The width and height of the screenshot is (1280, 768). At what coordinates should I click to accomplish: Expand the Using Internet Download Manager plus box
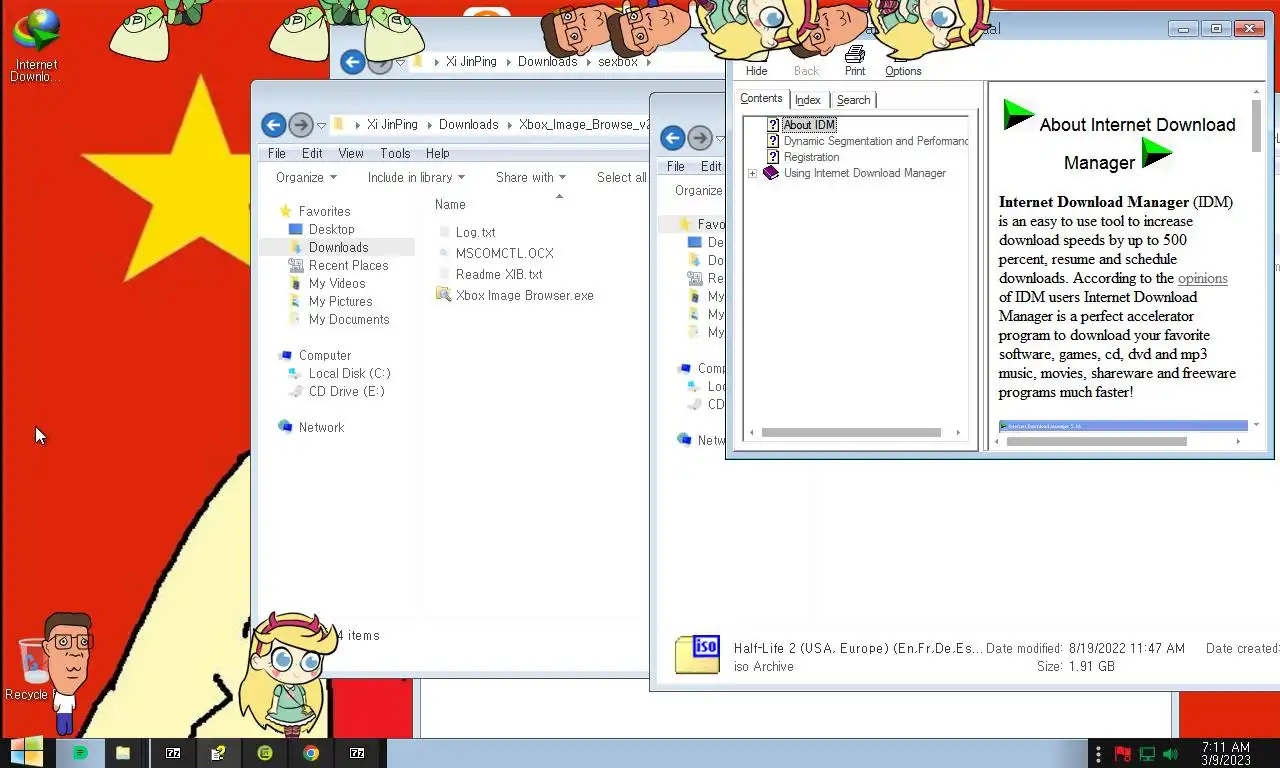pos(752,173)
